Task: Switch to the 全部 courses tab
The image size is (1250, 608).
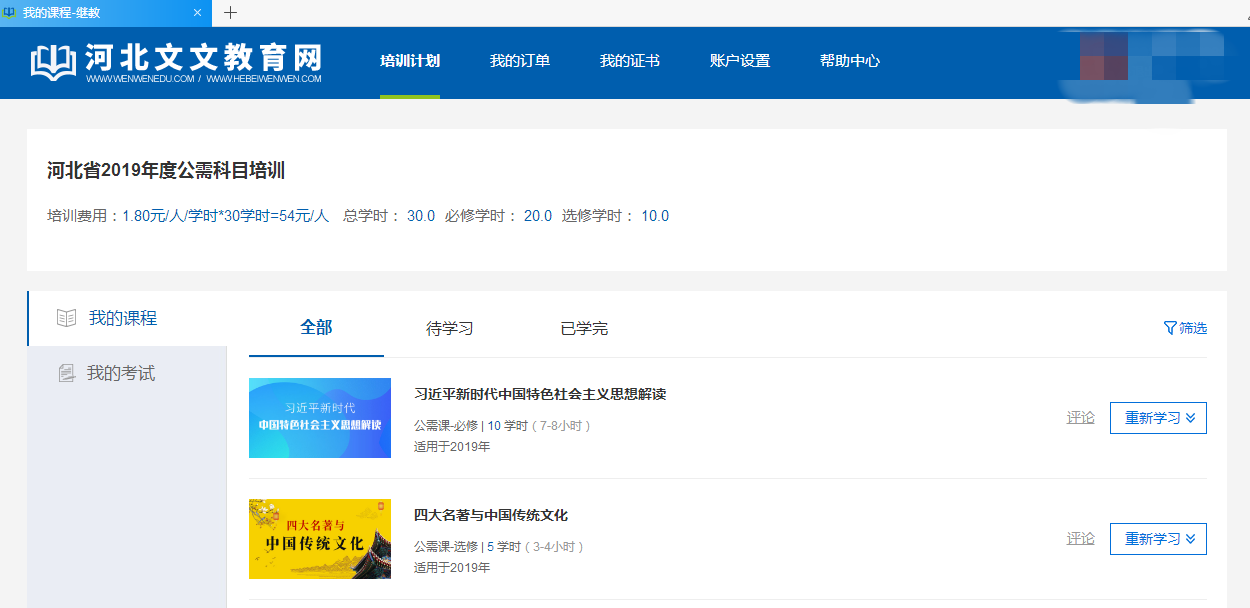Action: coord(316,328)
